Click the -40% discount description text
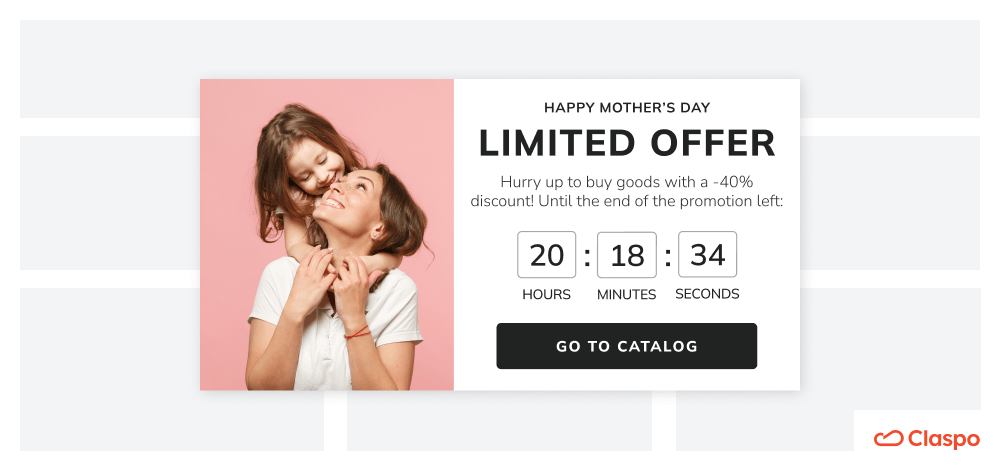Screen dimensions: 1000x470 pyautogui.click(x=627, y=191)
